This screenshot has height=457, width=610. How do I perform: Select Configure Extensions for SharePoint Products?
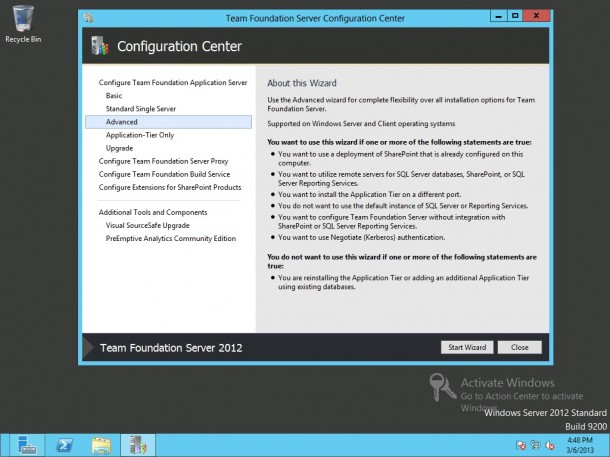tap(170, 187)
